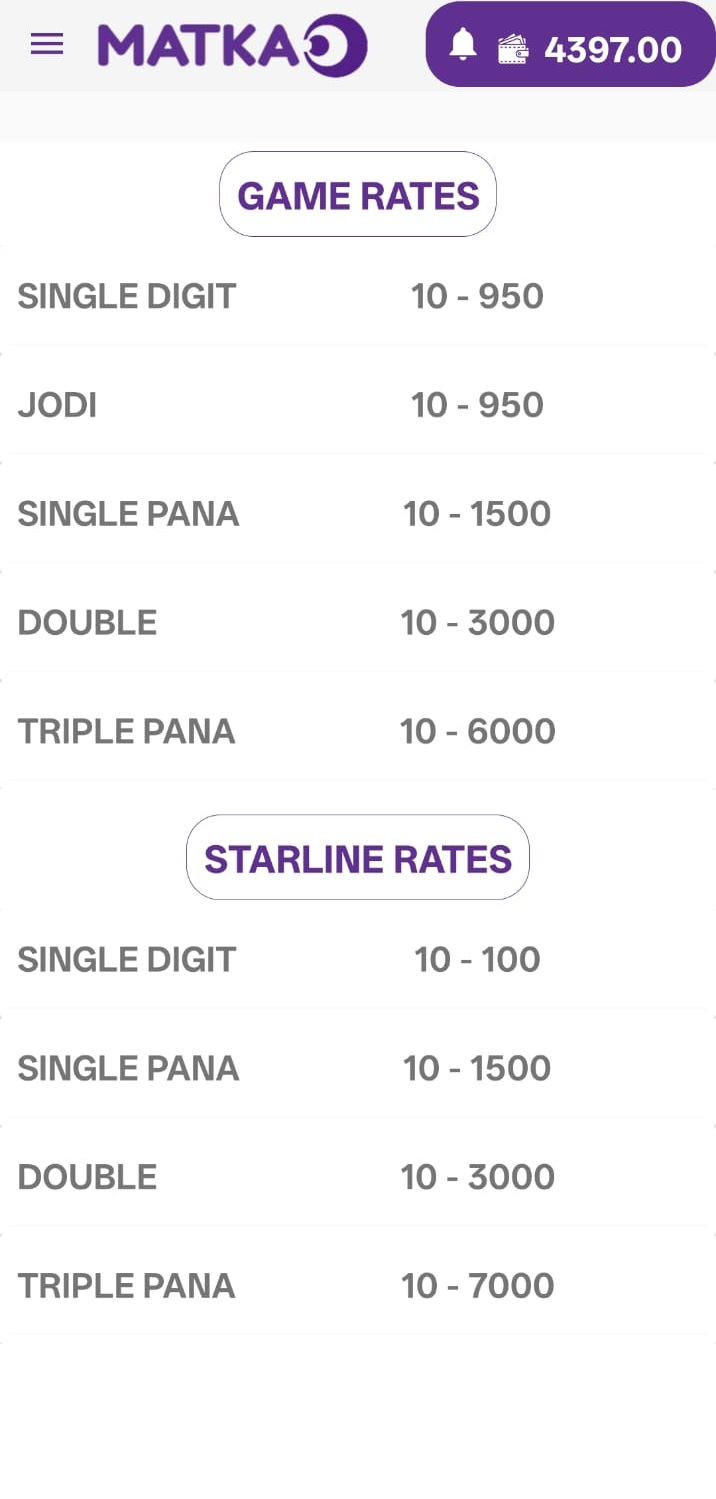
Task: Click JODI's 10 - 950 rate value
Action: tap(477, 405)
